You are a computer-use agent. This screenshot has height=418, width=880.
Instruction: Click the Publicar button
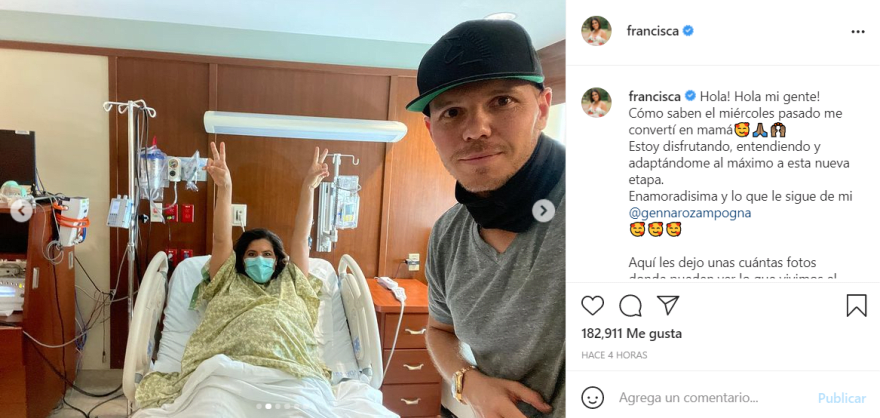tap(841, 398)
